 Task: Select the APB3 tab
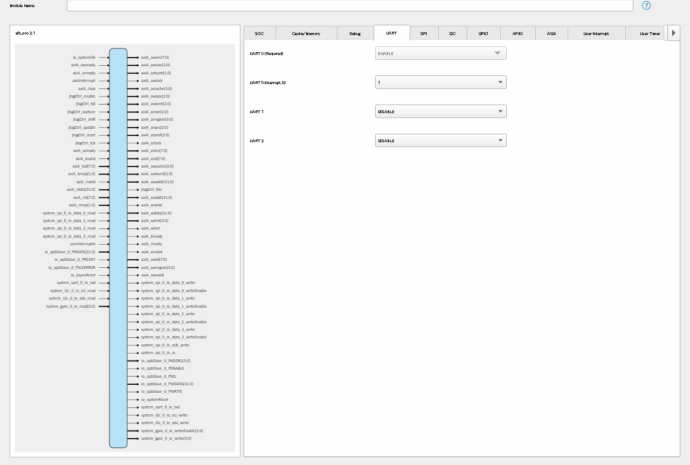point(518,33)
